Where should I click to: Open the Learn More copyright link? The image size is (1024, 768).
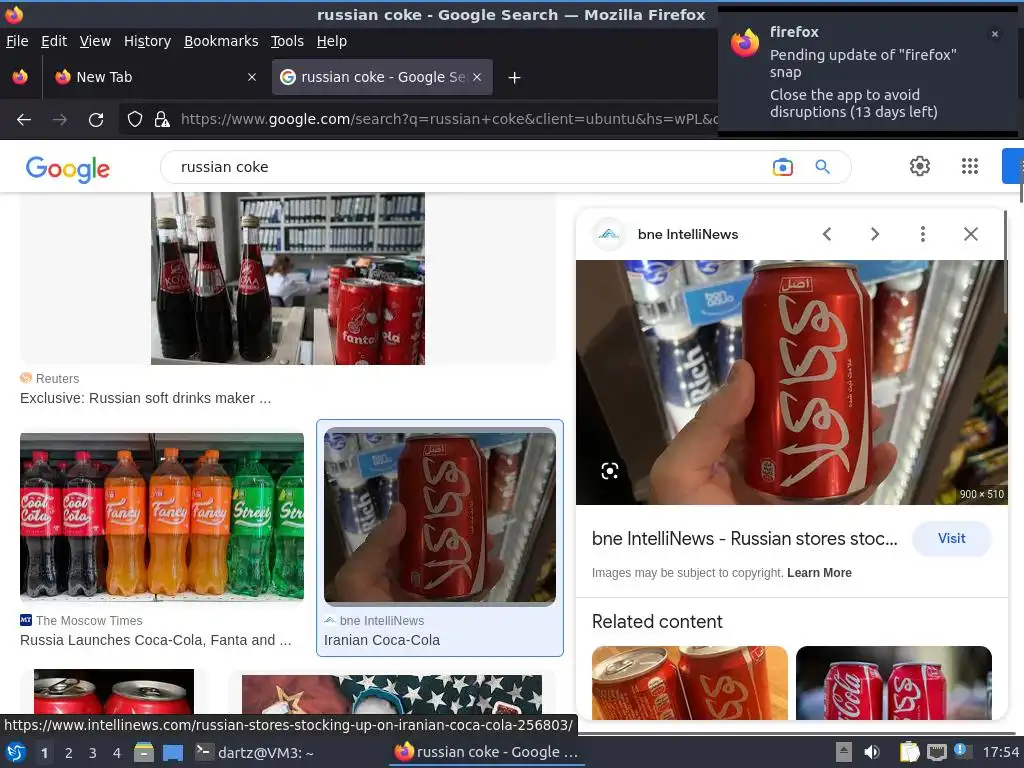[820, 573]
